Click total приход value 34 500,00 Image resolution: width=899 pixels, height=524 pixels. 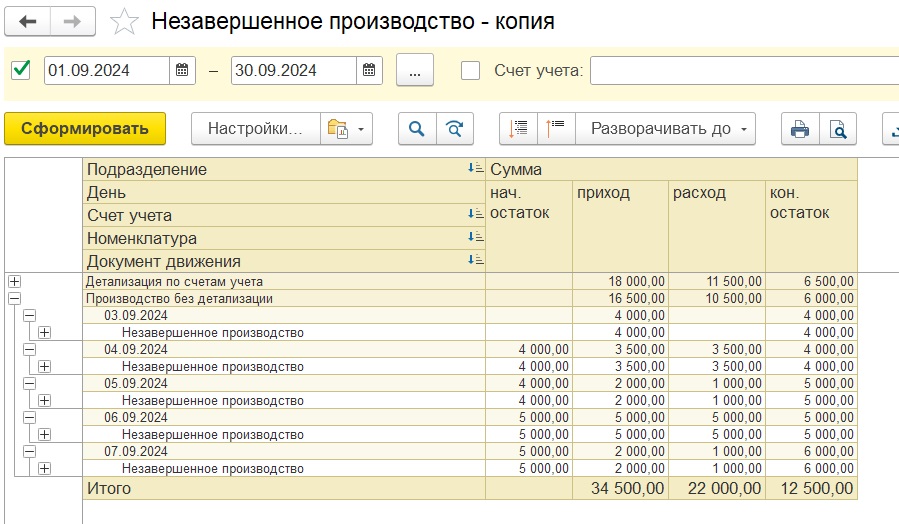[x=620, y=488]
